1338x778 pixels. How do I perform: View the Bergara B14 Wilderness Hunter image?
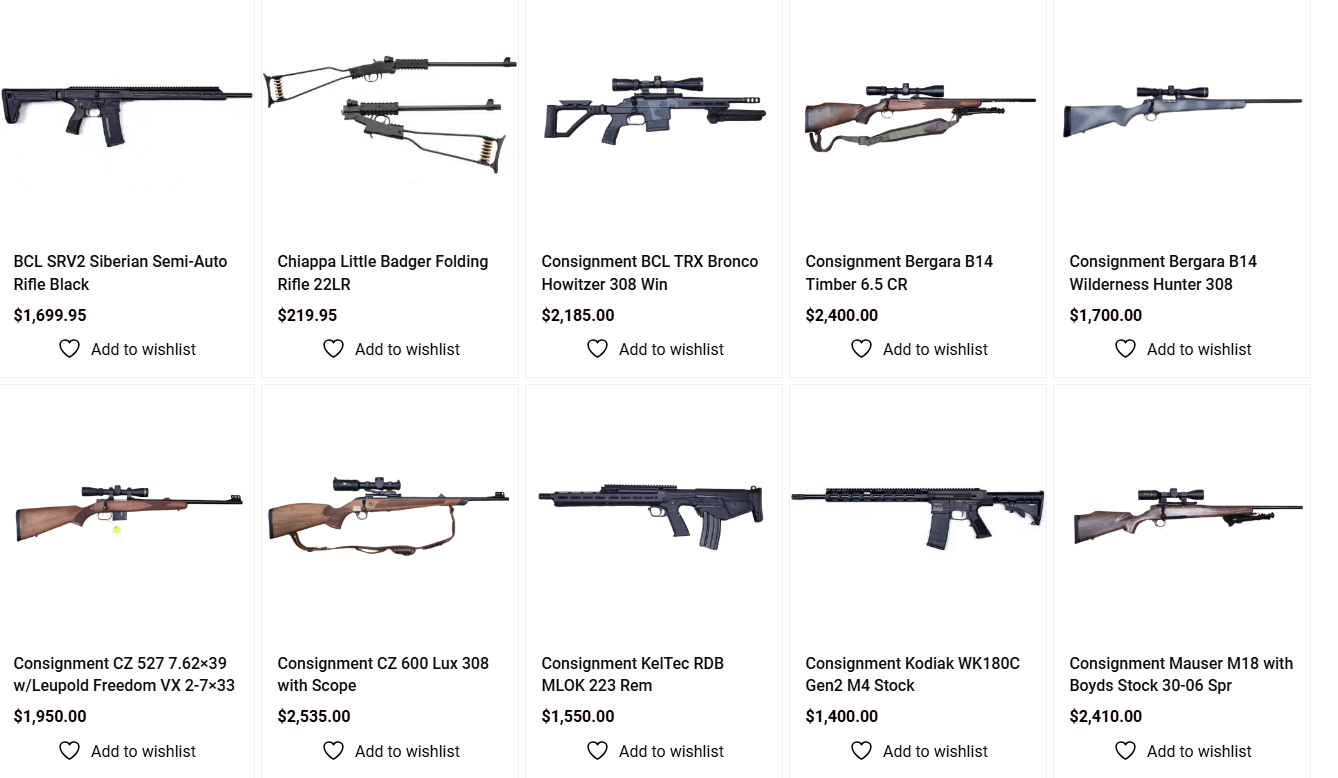1182,112
